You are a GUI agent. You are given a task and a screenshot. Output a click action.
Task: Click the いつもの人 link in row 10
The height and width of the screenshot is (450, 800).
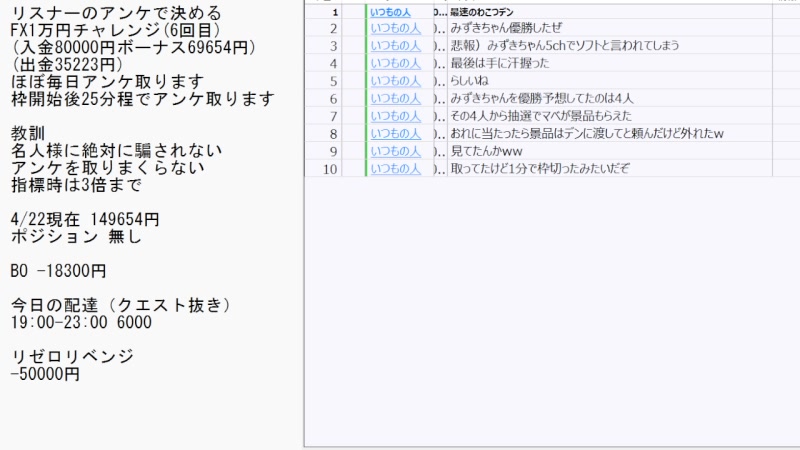pos(395,168)
